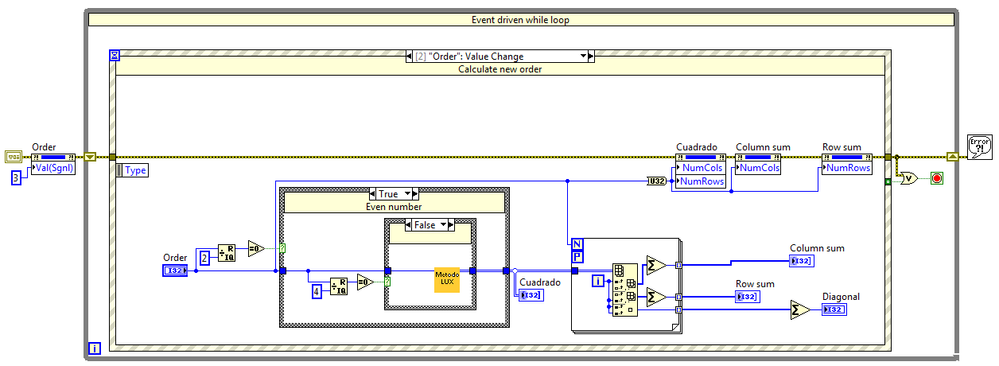Select the upper Add Array Elements node in the For loop
Screen dimensions: 999x366
pyautogui.click(x=655, y=265)
